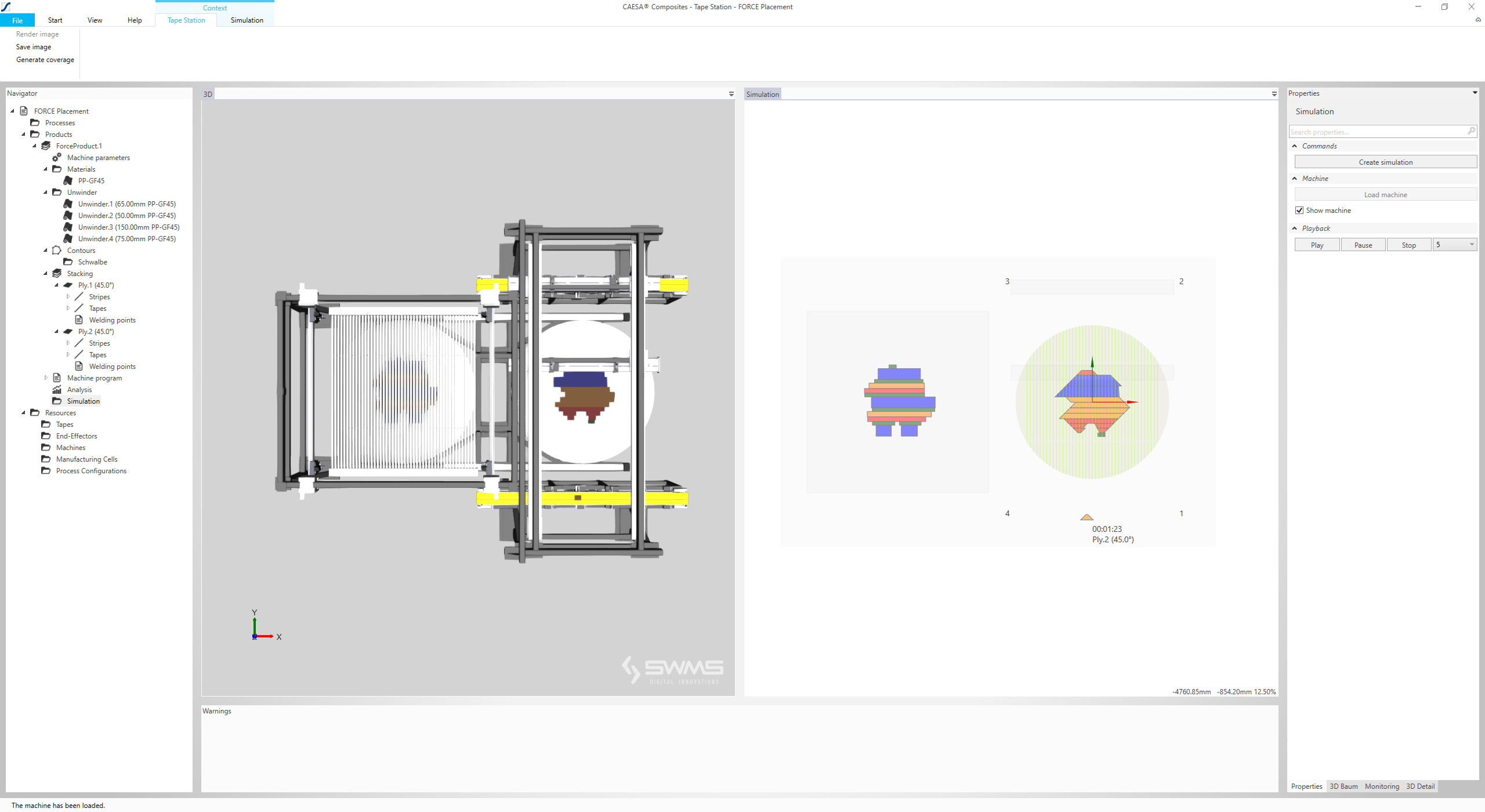
Task: Collapse the Unwinder tree node
Action: [x=45, y=192]
